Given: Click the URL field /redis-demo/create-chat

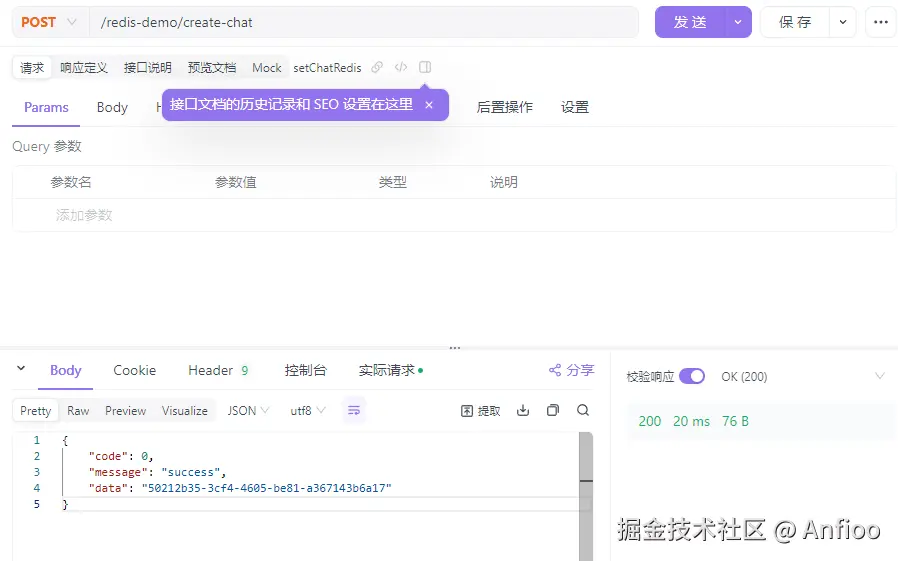Looking at the screenshot, I should pos(364,22).
